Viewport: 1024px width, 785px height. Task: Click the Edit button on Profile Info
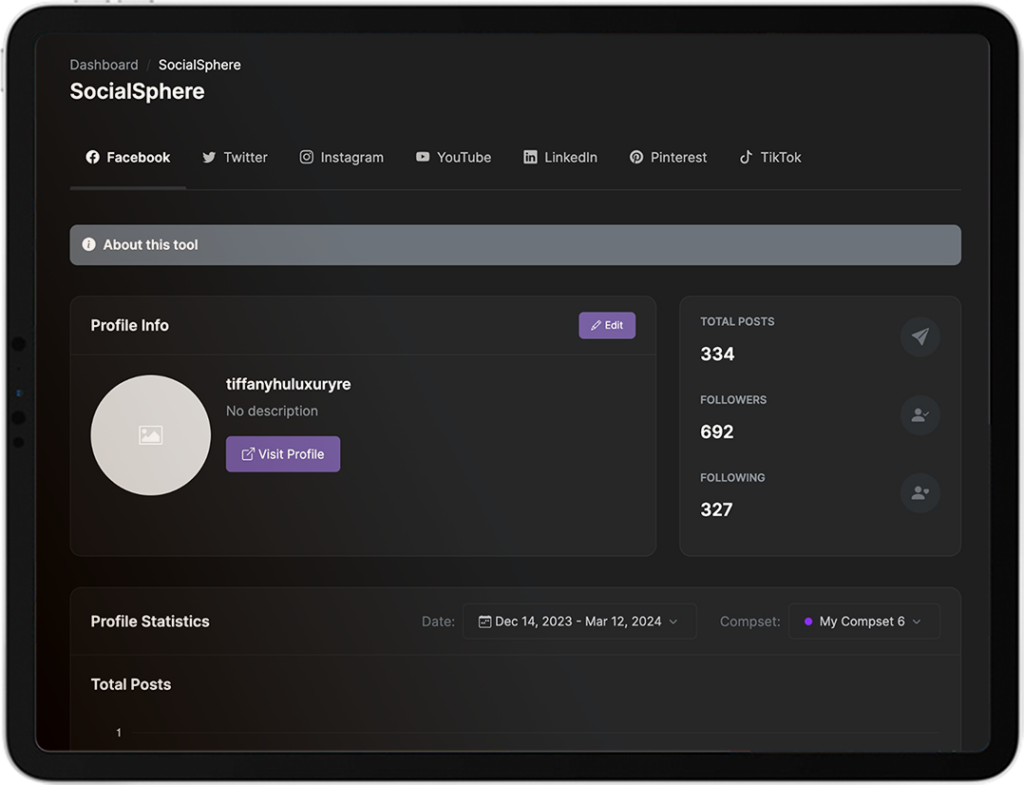click(x=607, y=325)
